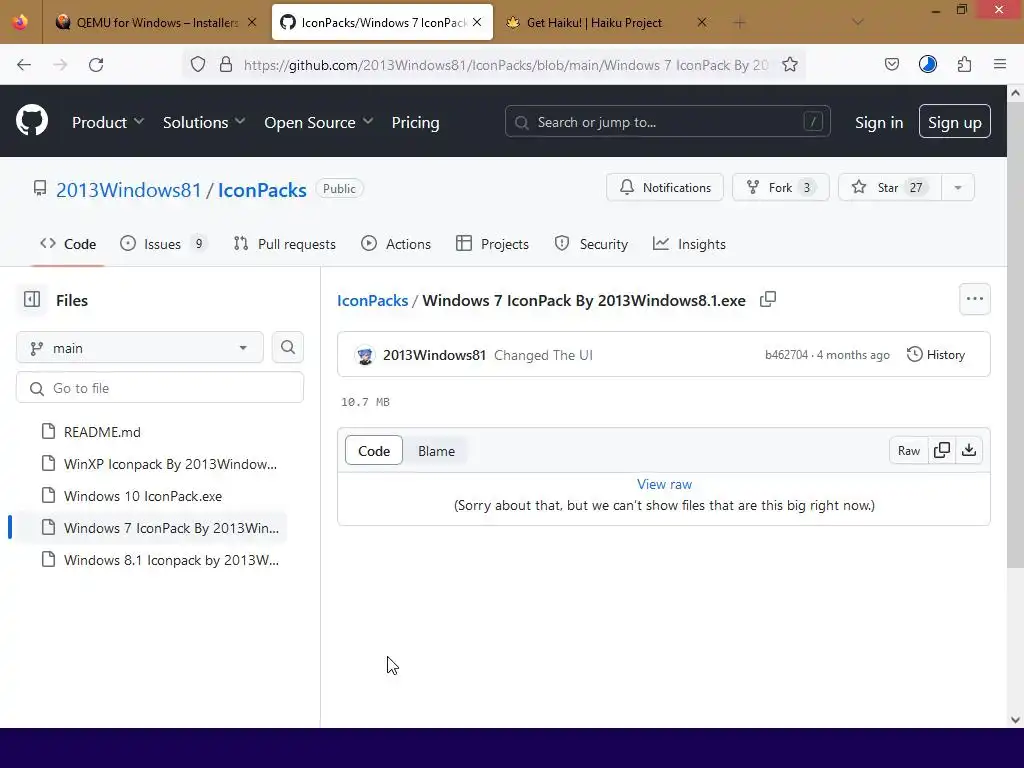Click the padlock site info icon
Image resolution: width=1024 pixels, height=768 pixels.
(x=226, y=65)
